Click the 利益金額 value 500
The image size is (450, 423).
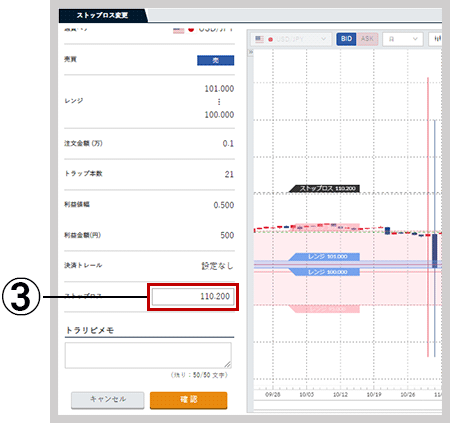click(x=227, y=235)
